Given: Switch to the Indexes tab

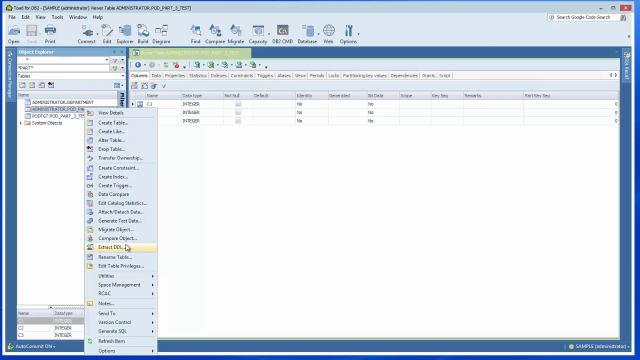Looking at the screenshot, I should tap(218, 76).
